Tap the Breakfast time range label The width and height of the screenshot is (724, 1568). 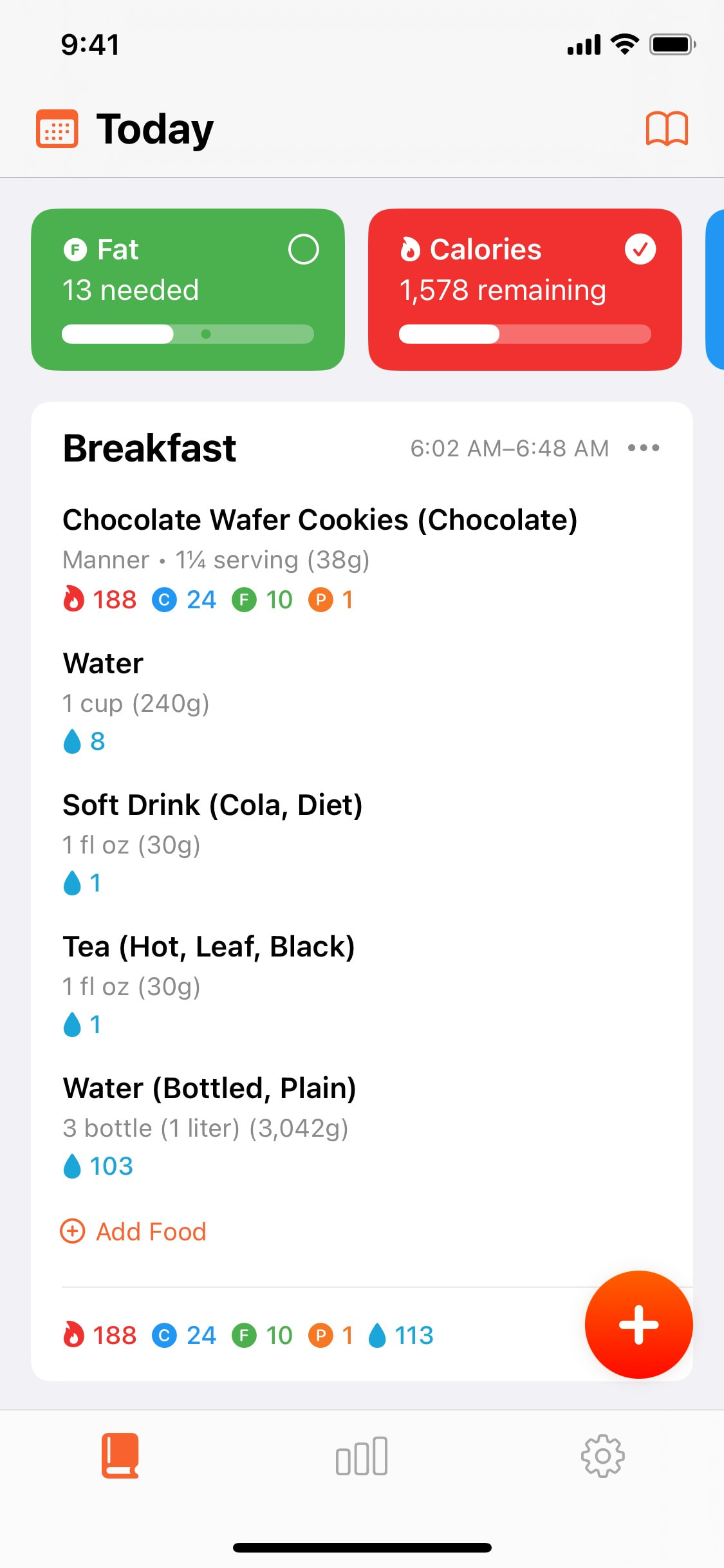pos(510,449)
